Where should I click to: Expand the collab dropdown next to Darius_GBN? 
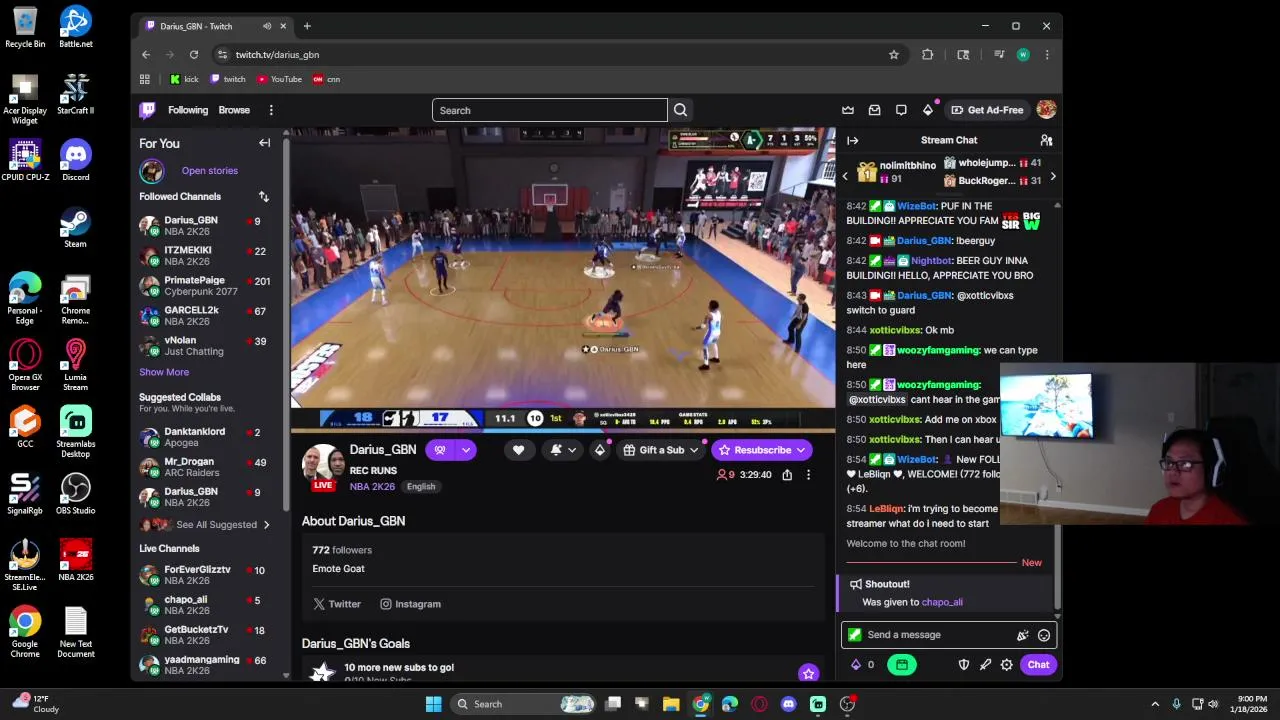465,450
